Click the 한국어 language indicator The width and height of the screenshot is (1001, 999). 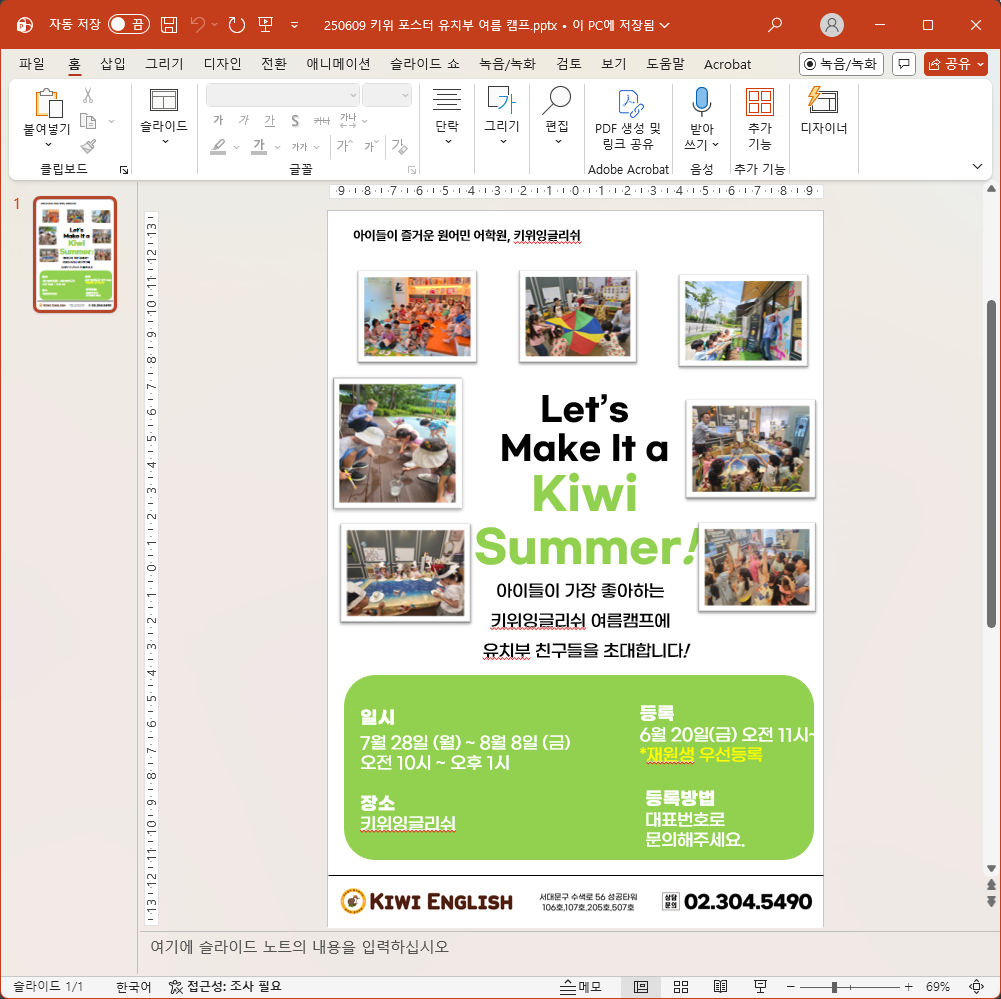coord(133,986)
